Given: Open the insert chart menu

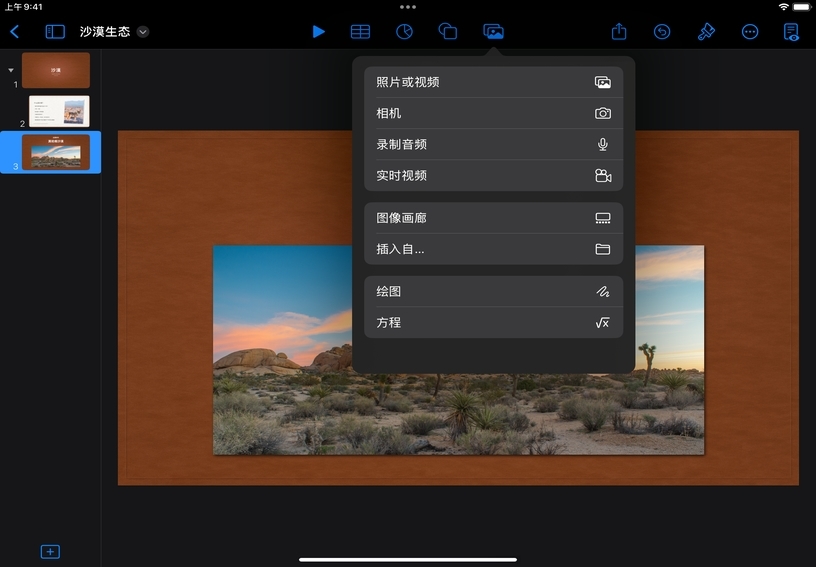Looking at the screenshot, I should (404, 32).
